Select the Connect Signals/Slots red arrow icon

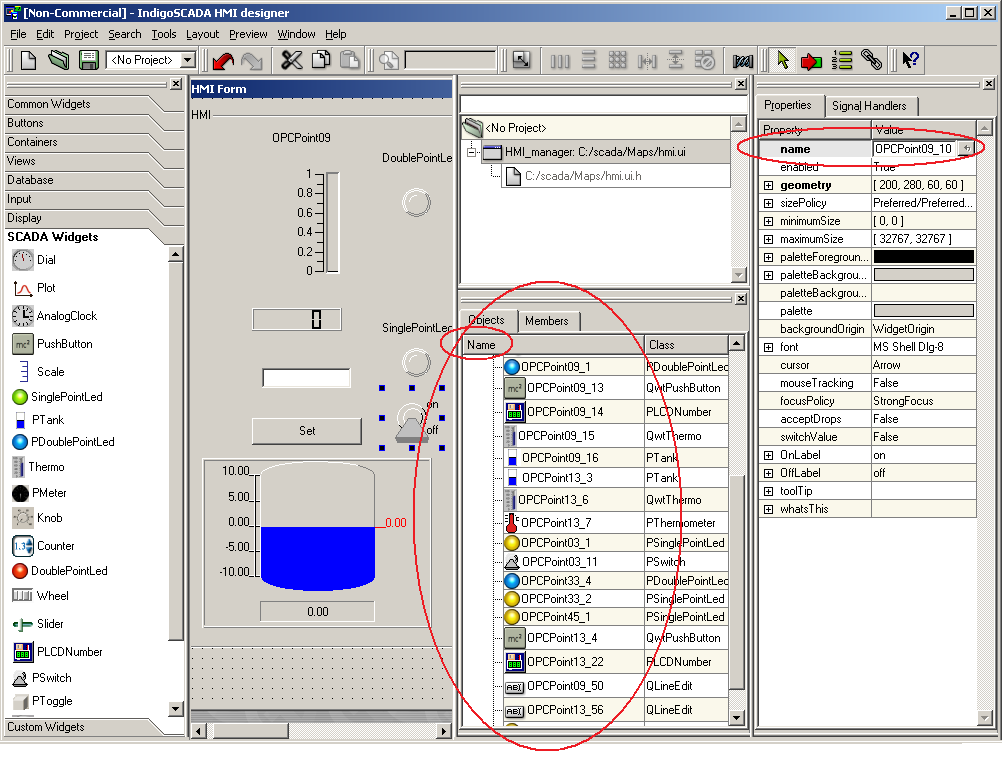(812, 61)
